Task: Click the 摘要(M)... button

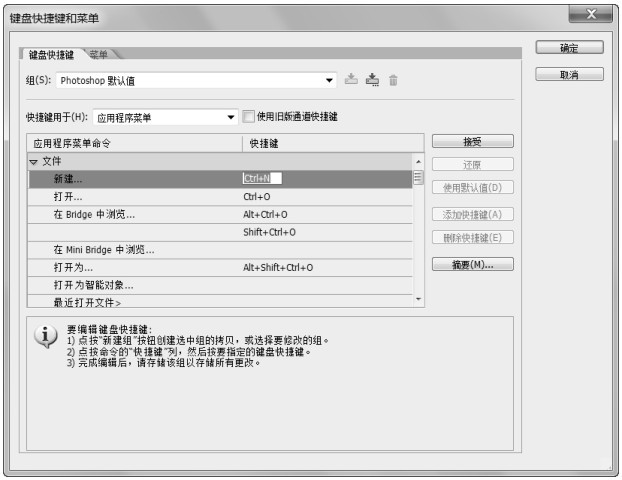Action: (x=472, y=265)
